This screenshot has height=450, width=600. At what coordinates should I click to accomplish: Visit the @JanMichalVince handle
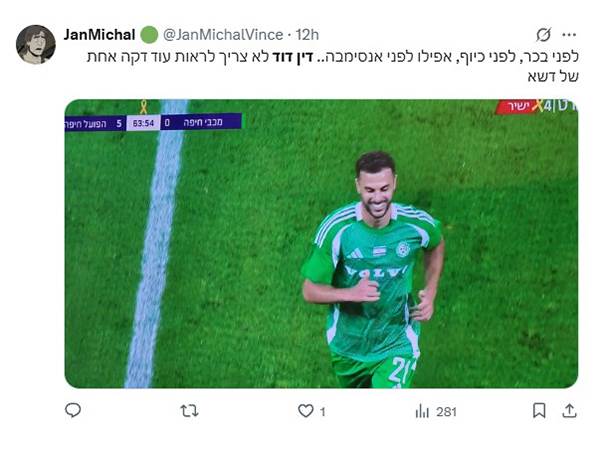point(223,35)
